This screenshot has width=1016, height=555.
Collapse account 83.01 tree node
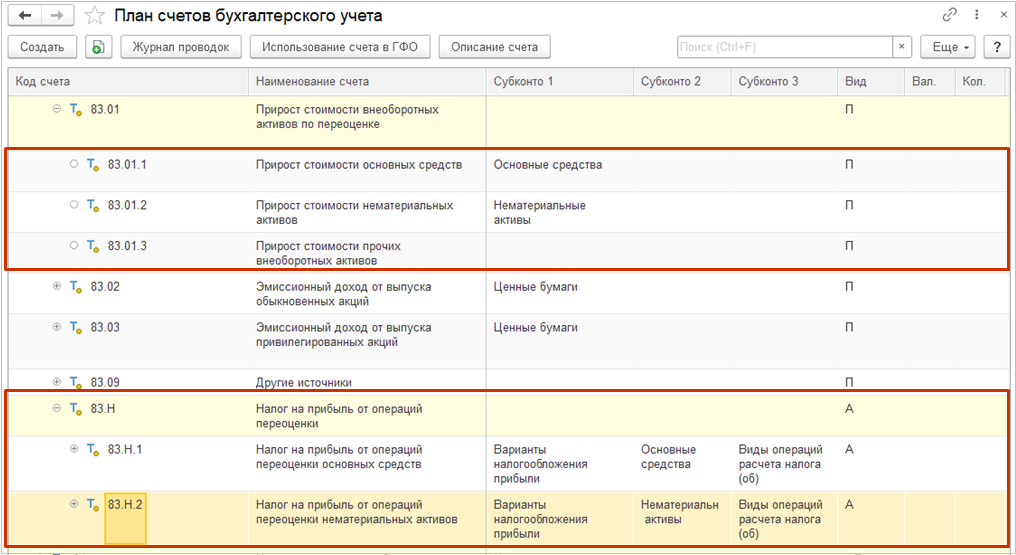click(x=56, y=109)
